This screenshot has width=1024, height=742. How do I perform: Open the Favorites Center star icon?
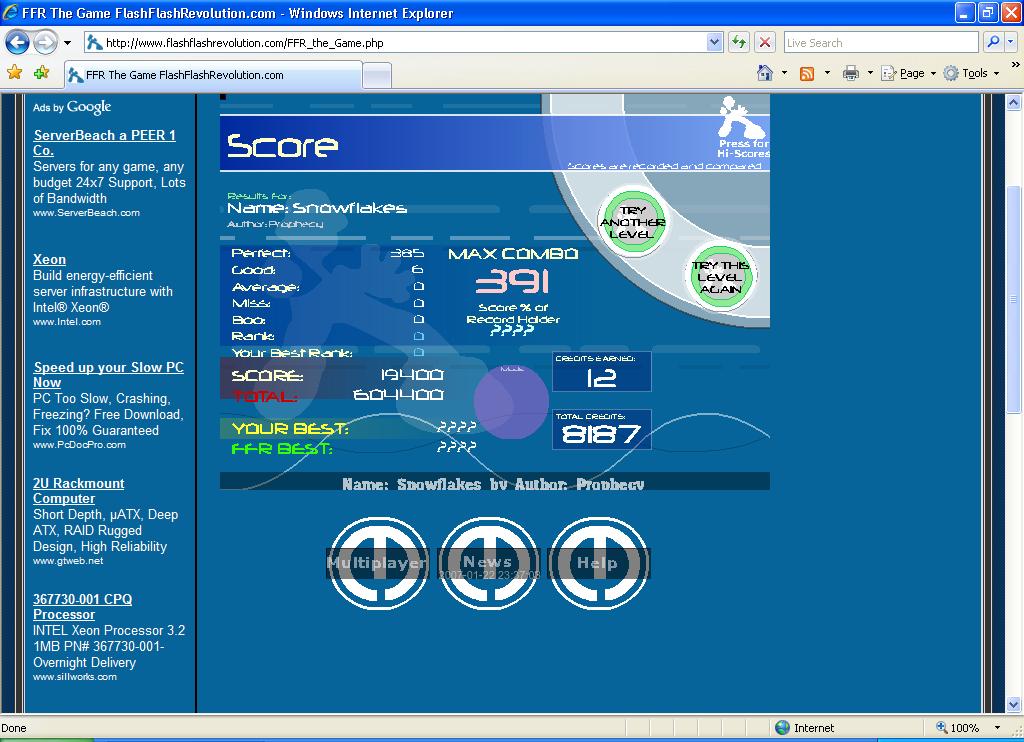tap(14, 73)
